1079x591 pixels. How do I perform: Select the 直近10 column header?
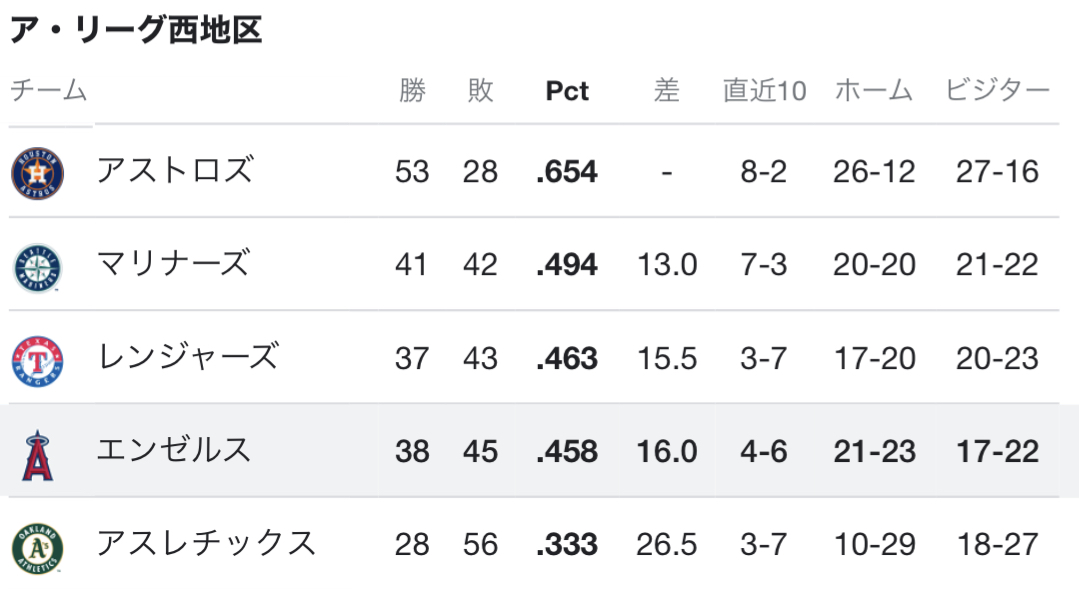pos(764,90)
